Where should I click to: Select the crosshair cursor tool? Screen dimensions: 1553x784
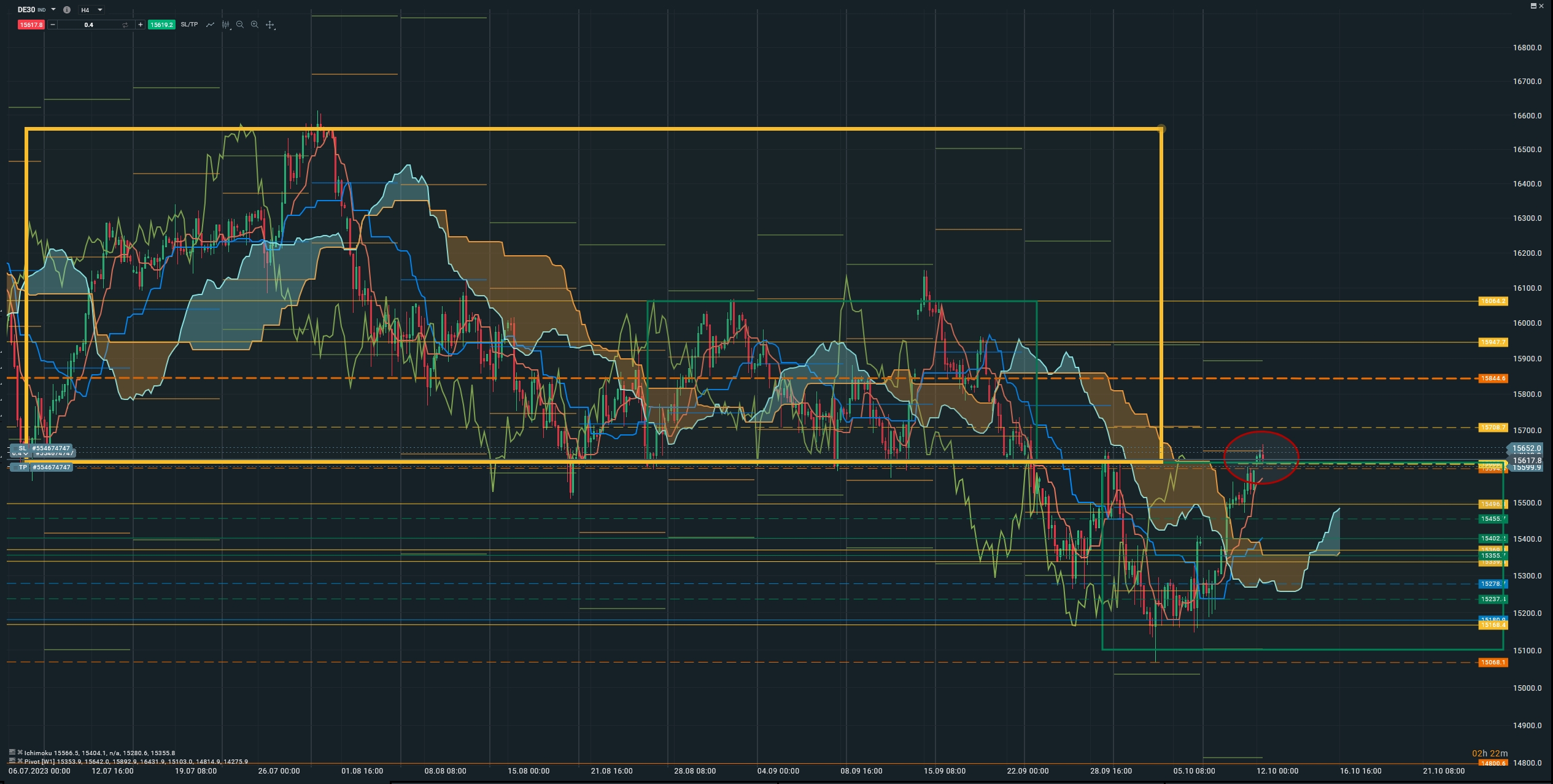[x=270, y=25]
